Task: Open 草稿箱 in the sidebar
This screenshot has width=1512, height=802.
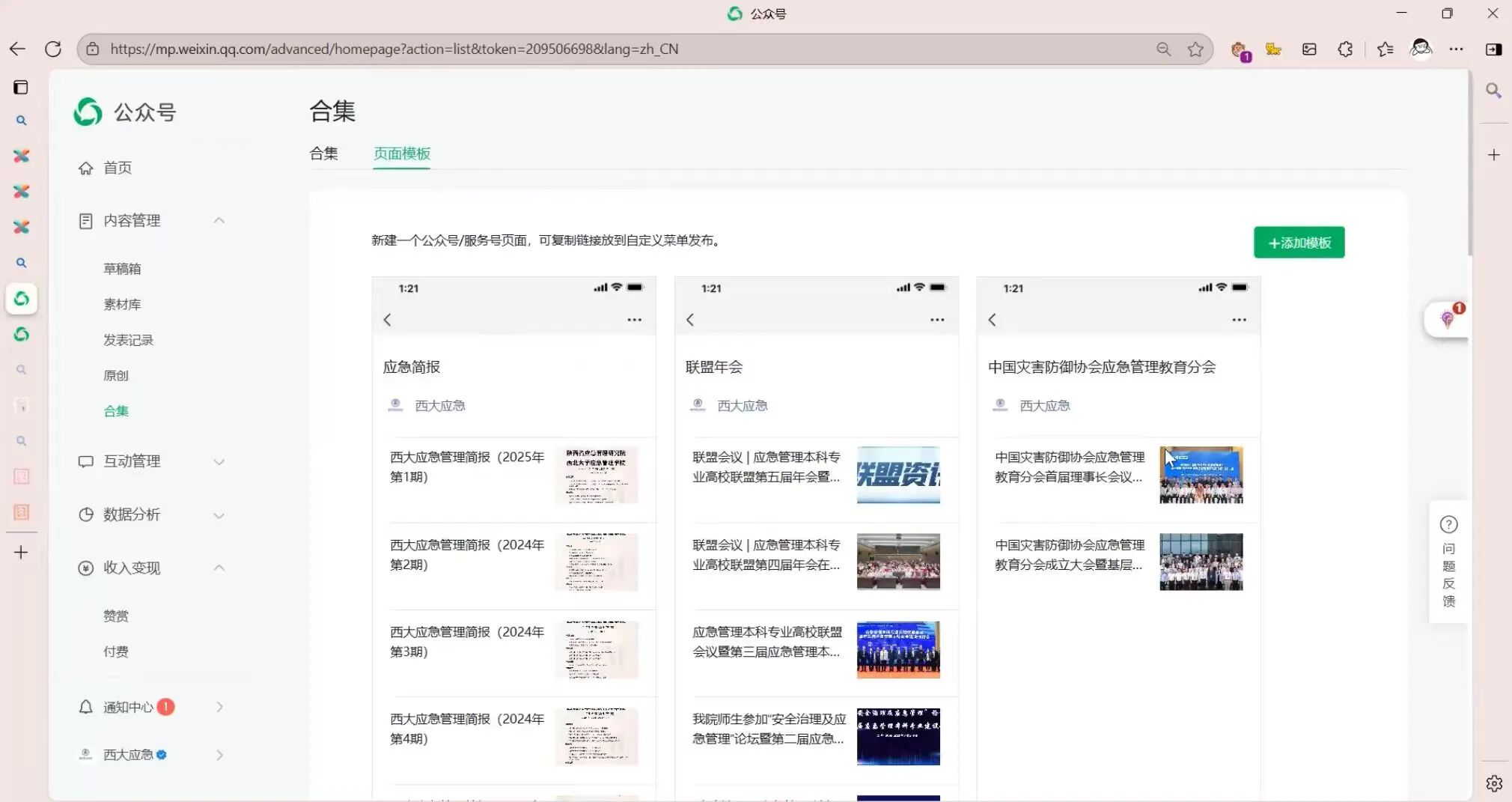Action: point(122,269)
